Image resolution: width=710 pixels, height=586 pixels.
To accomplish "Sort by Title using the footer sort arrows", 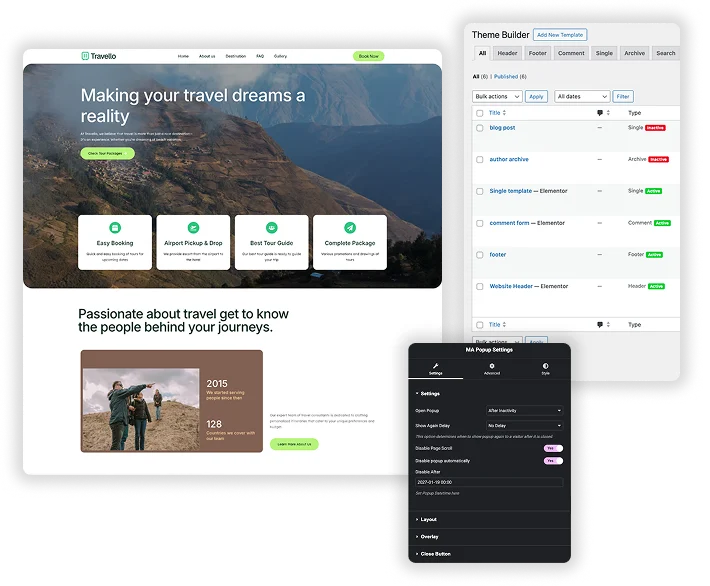I will coord(504,325).
